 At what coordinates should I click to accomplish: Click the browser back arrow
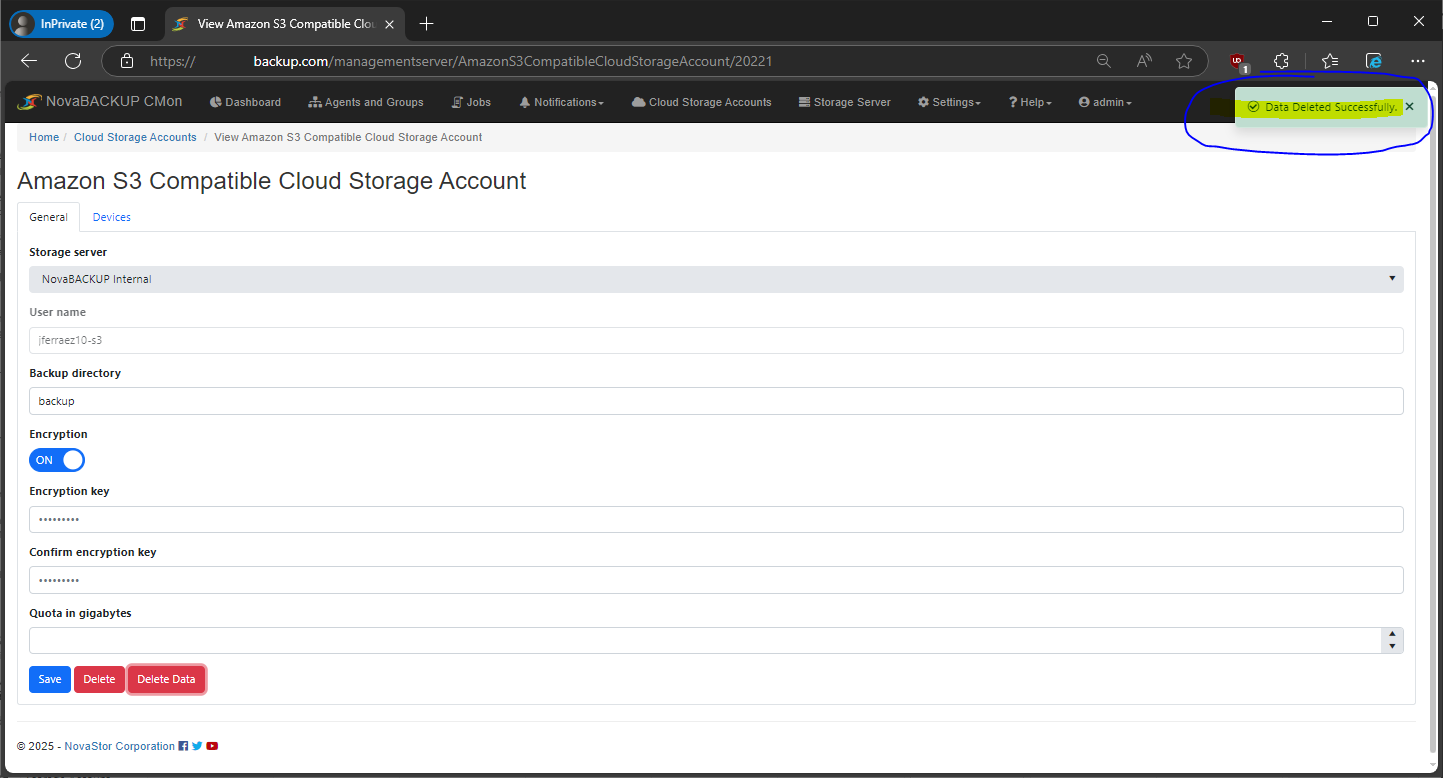(29, 61)
